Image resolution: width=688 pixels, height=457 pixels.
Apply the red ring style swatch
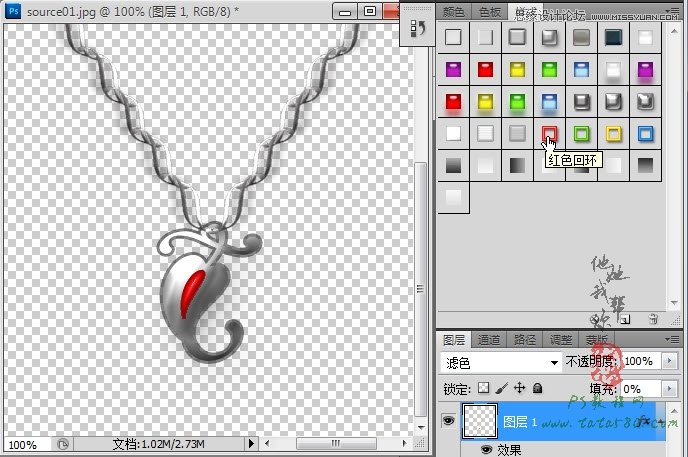click(549, 133)
